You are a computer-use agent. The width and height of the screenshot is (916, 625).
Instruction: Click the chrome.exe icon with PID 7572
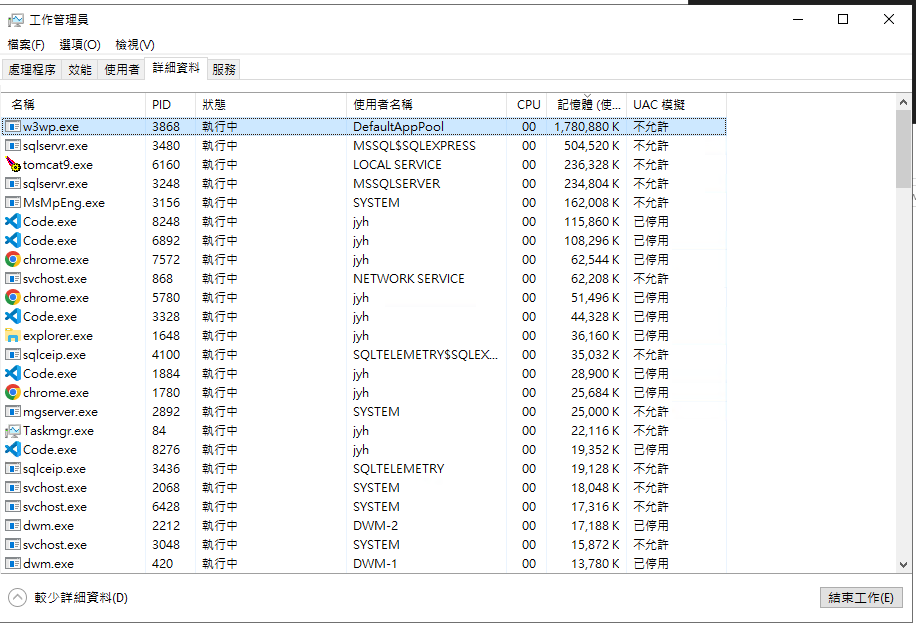[x=13, y=260]
